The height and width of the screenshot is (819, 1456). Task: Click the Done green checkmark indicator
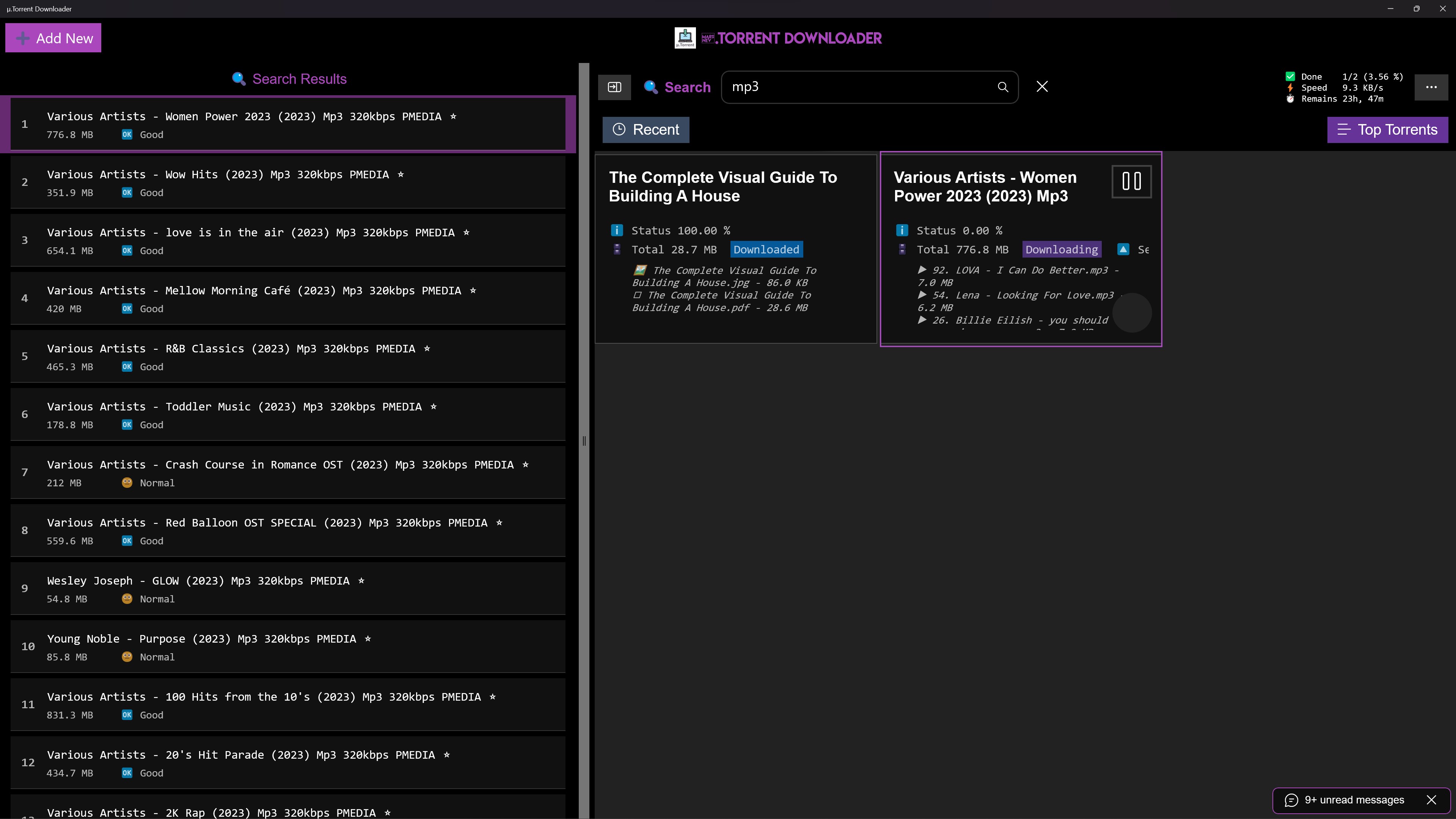(1290, 77)
